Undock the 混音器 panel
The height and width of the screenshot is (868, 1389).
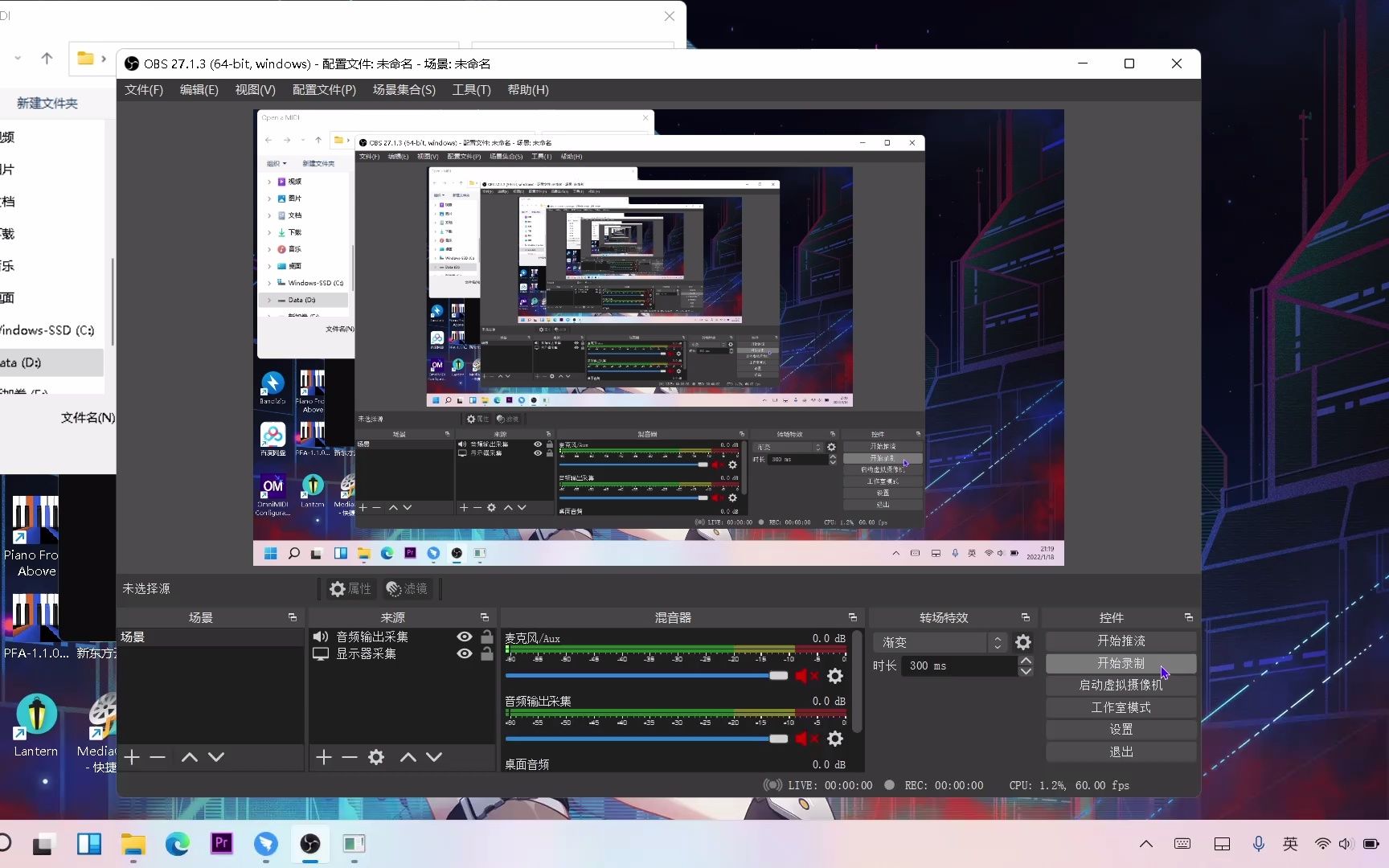tap(853, 617)
